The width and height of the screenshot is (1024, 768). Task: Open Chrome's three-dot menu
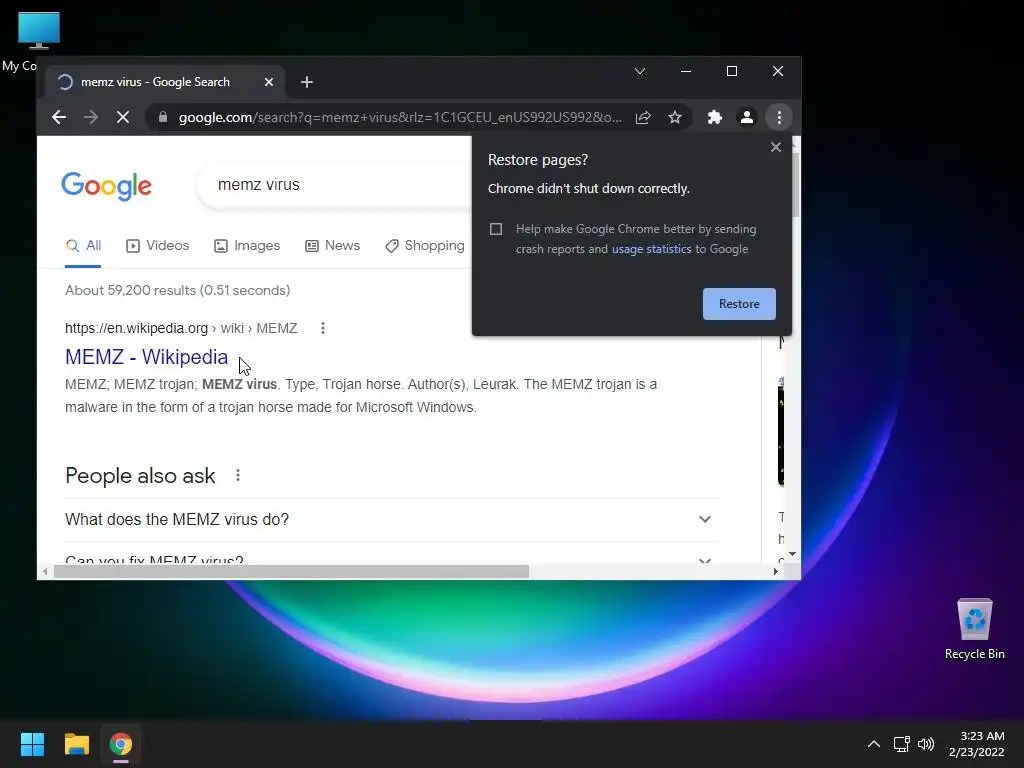(x=779, y=118)
